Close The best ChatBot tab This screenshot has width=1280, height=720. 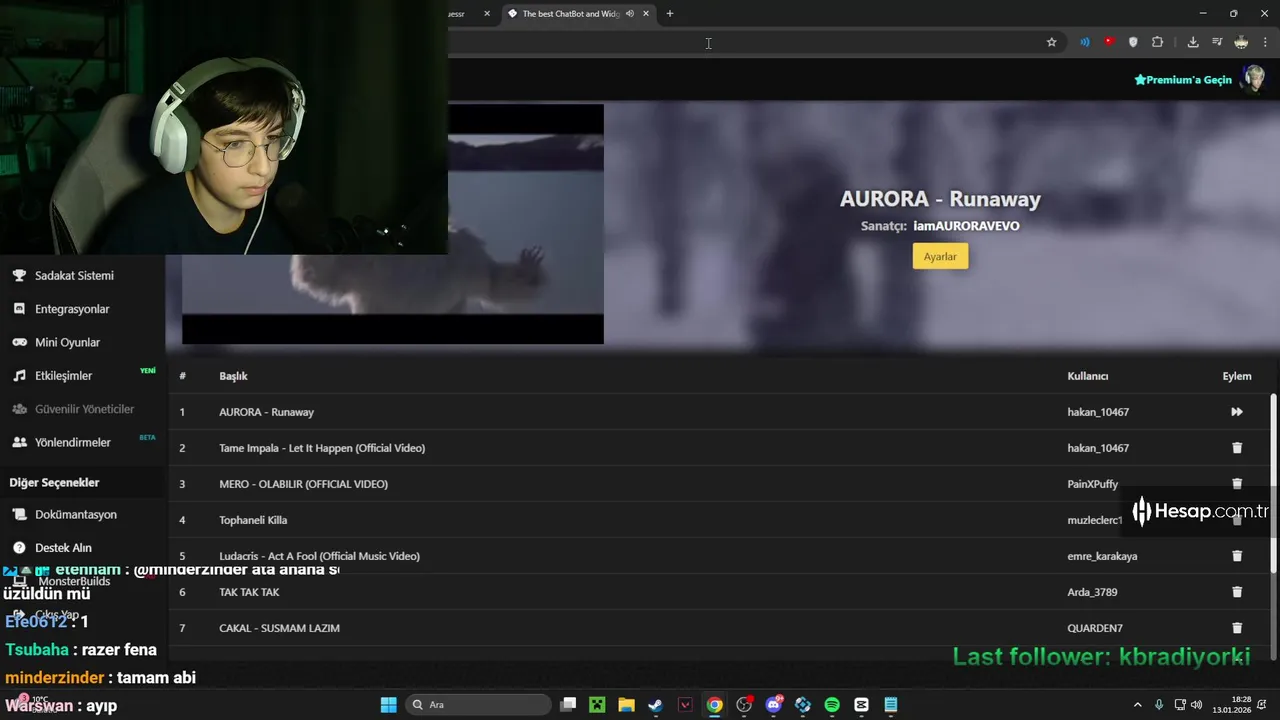coord(646,14)
